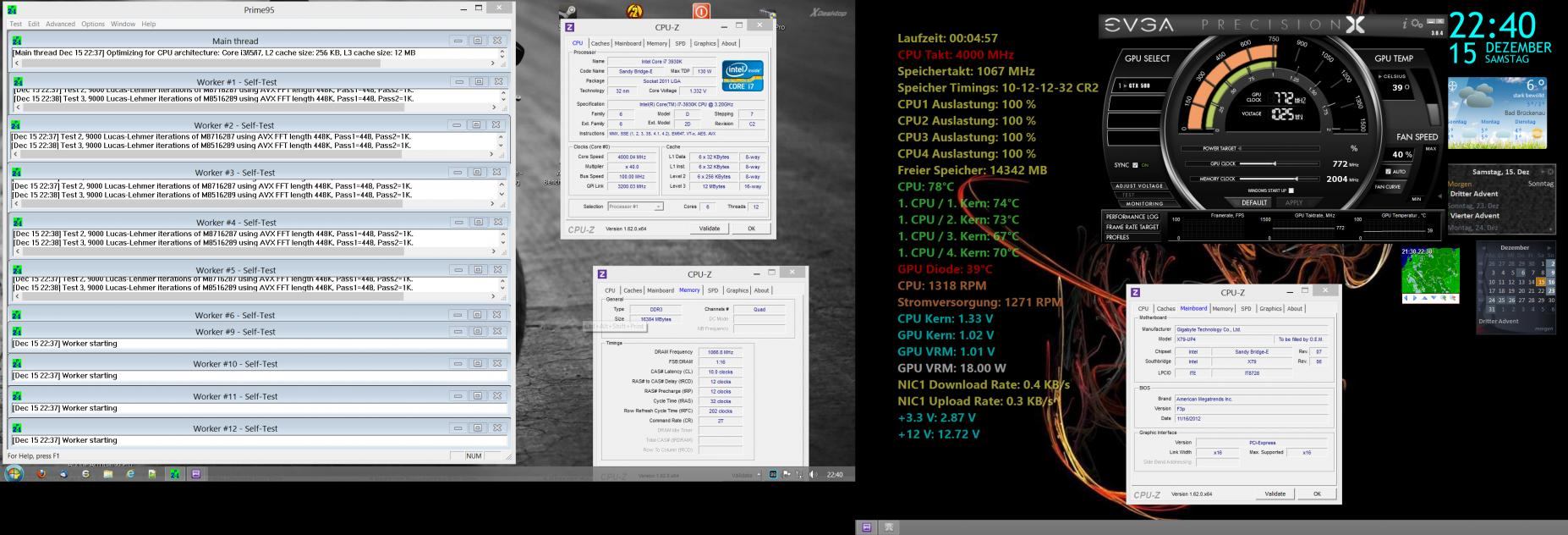Open the Window menu in Prime95
Screen dimensions: 1568x535
tap(123, 24)
